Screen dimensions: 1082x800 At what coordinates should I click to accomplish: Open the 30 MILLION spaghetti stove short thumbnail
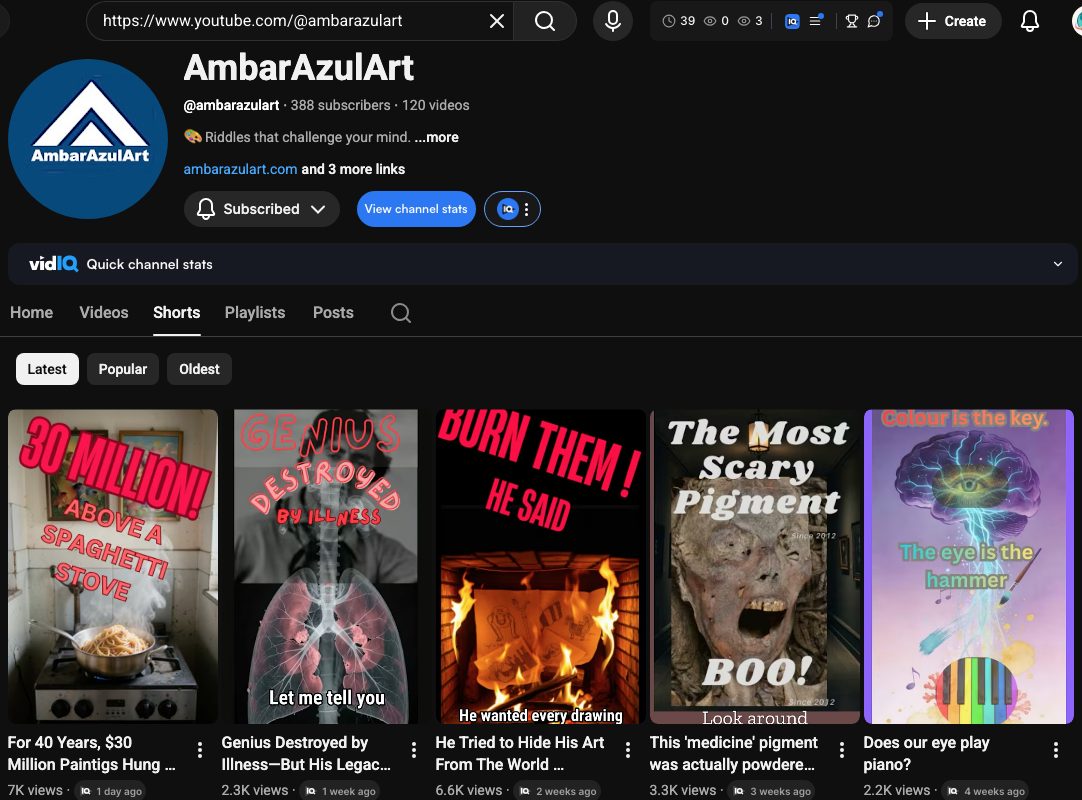pos(113,567)
